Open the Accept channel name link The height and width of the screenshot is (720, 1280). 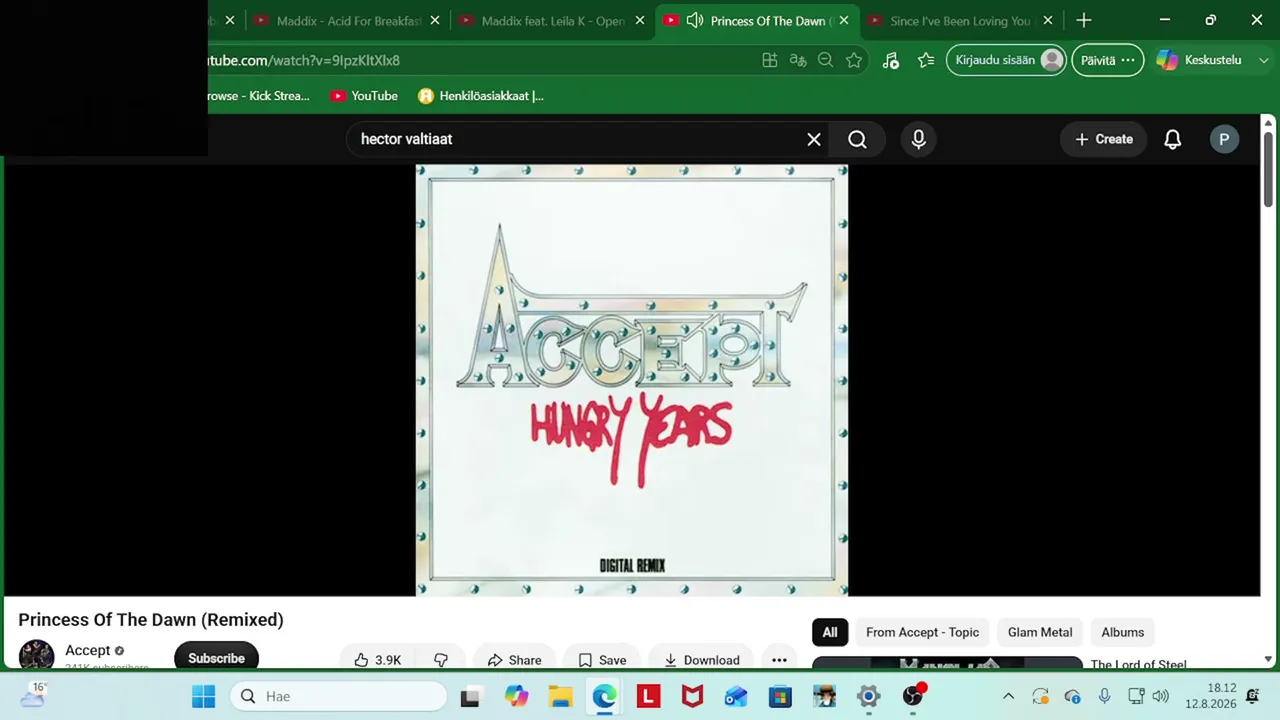[x=88, y=650]
